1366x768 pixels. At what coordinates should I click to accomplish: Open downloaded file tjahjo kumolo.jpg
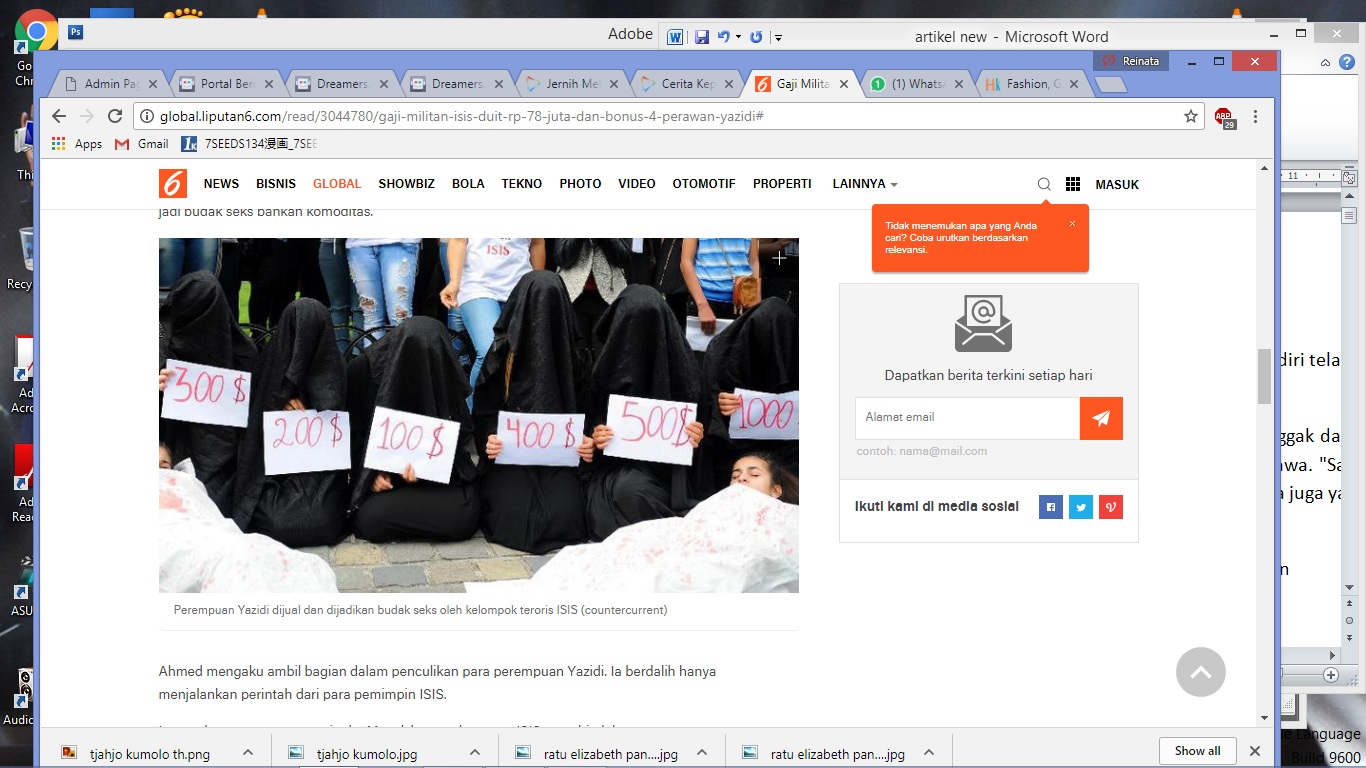coord(367,753)
